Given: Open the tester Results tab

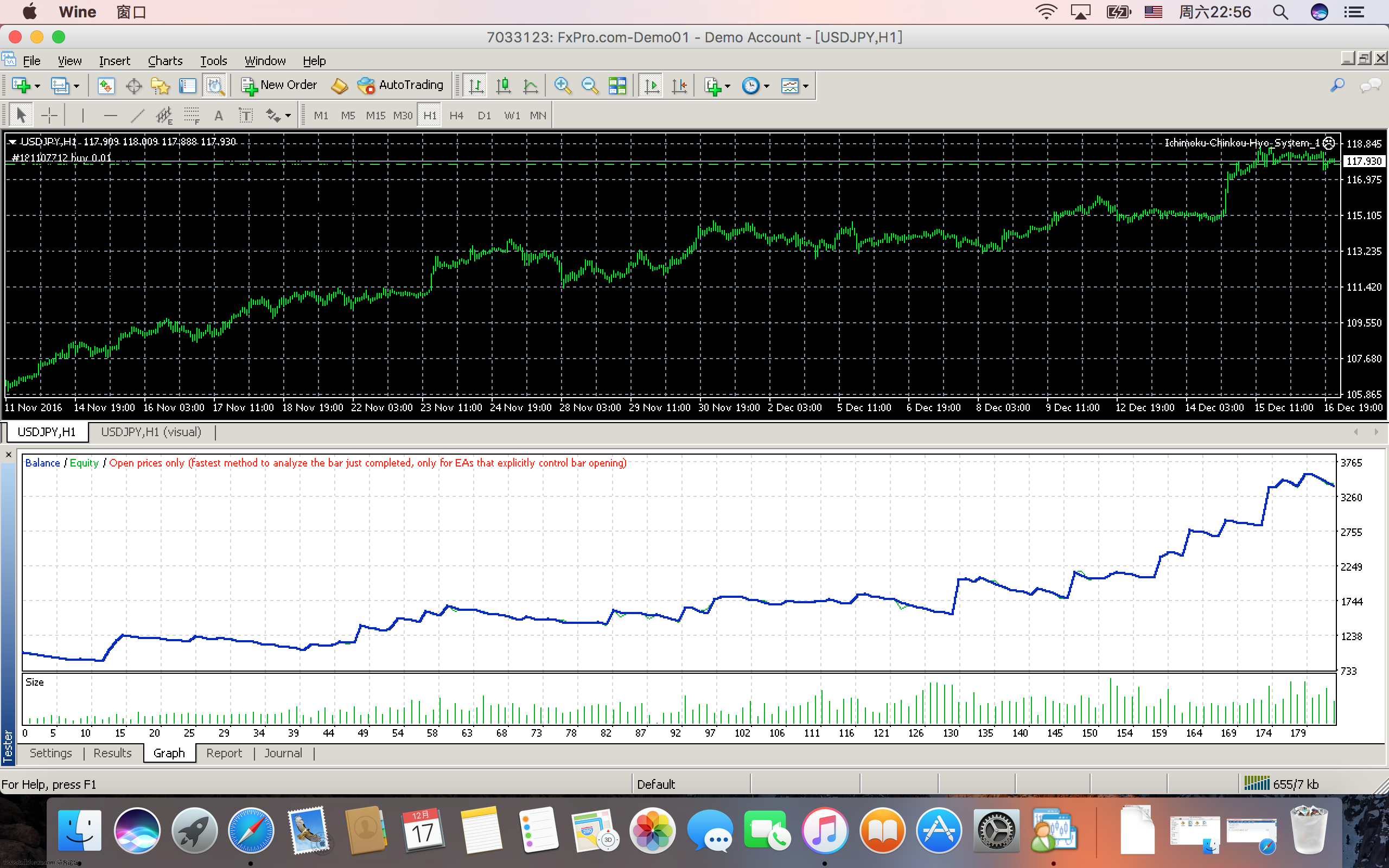Looking at the screenshot, I should (112, 752).
